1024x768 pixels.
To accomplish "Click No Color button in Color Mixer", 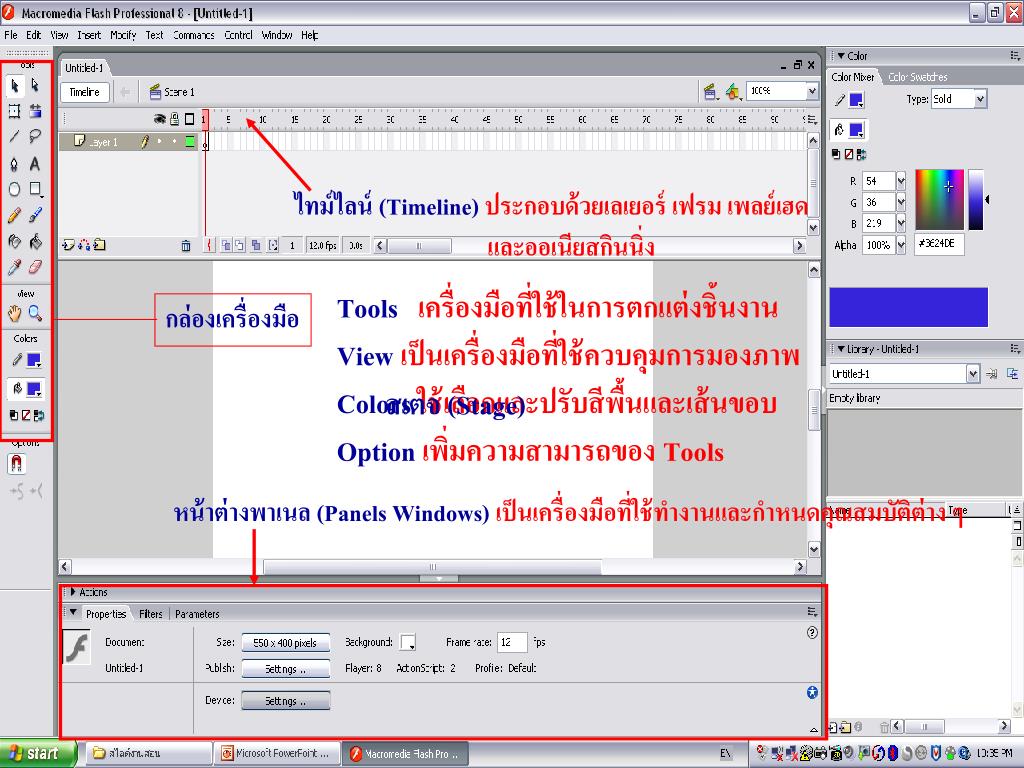I will (x=848, y=154).
